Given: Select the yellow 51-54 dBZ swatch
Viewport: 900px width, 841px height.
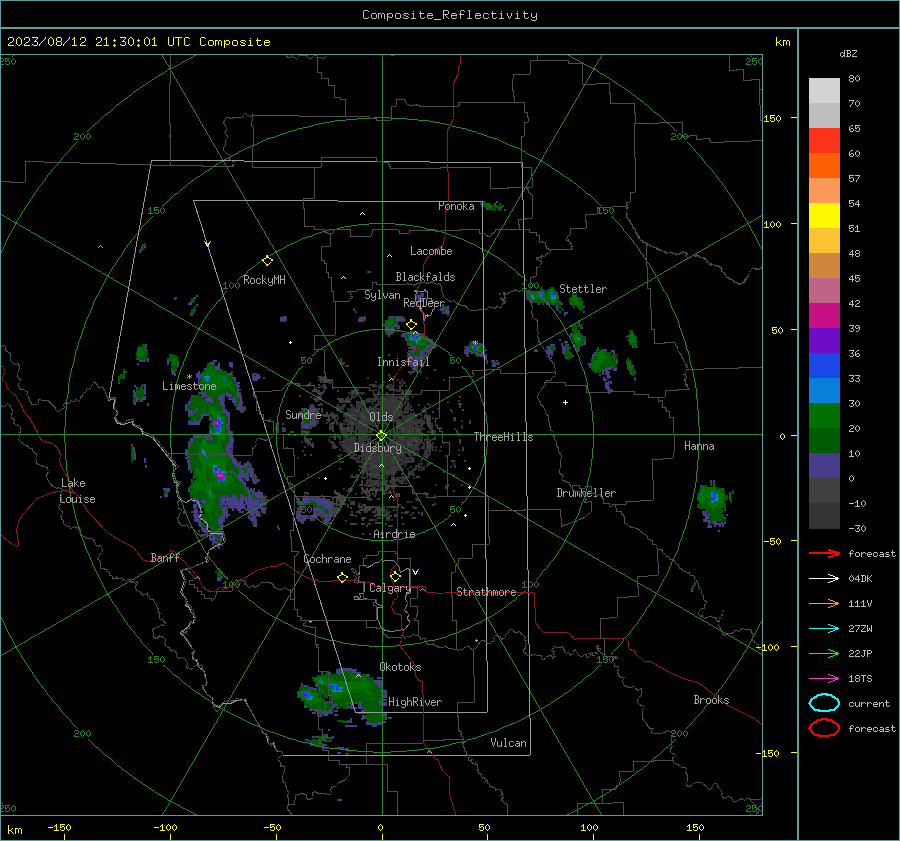Looking at the screenshot, I should [x=824, y=216].
